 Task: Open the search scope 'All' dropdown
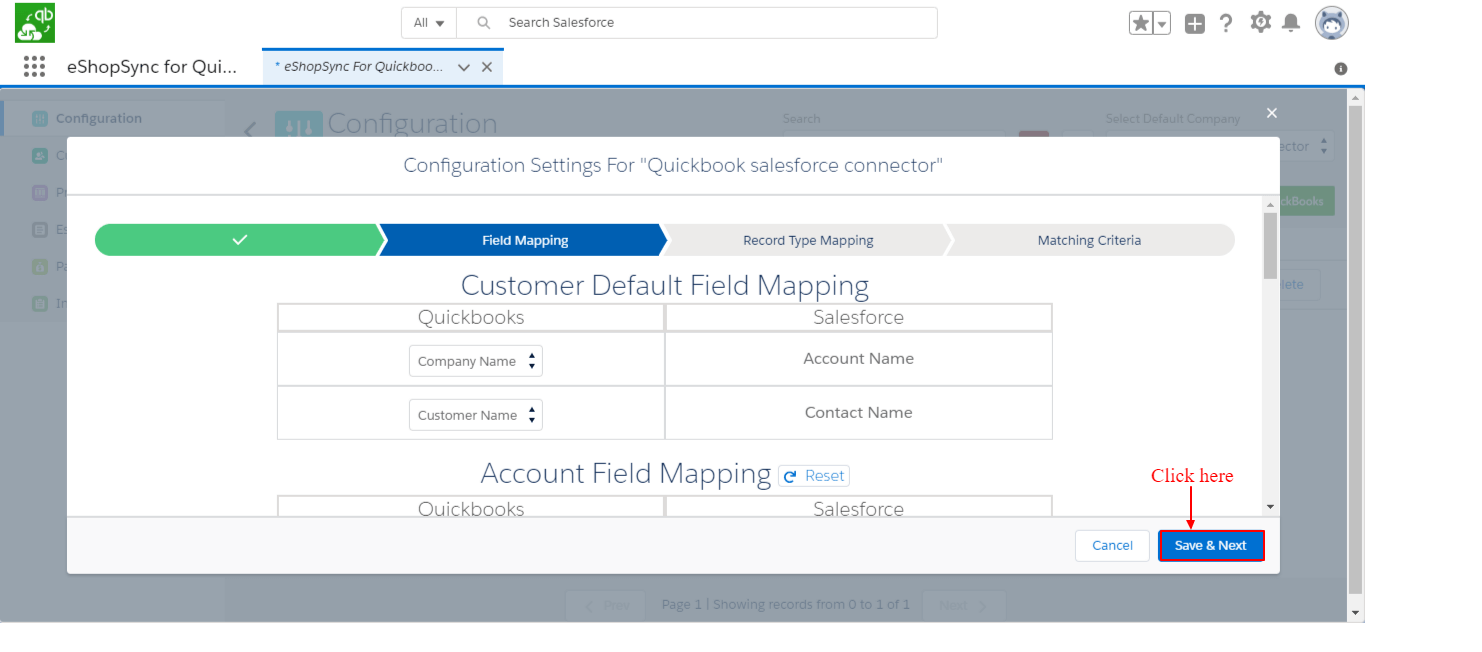click(x=429, y=23)
